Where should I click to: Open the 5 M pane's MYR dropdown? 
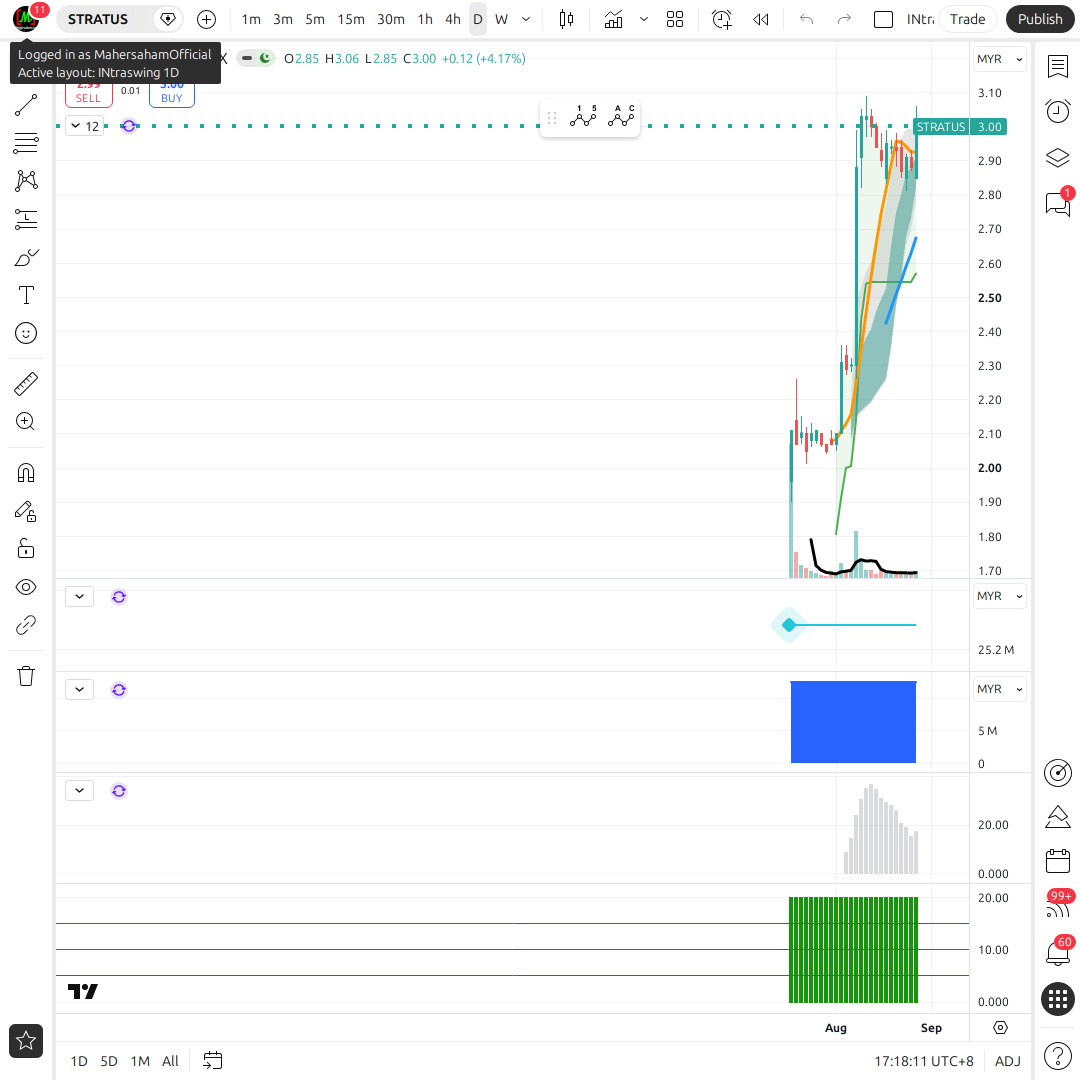click(x=999, y=689)
